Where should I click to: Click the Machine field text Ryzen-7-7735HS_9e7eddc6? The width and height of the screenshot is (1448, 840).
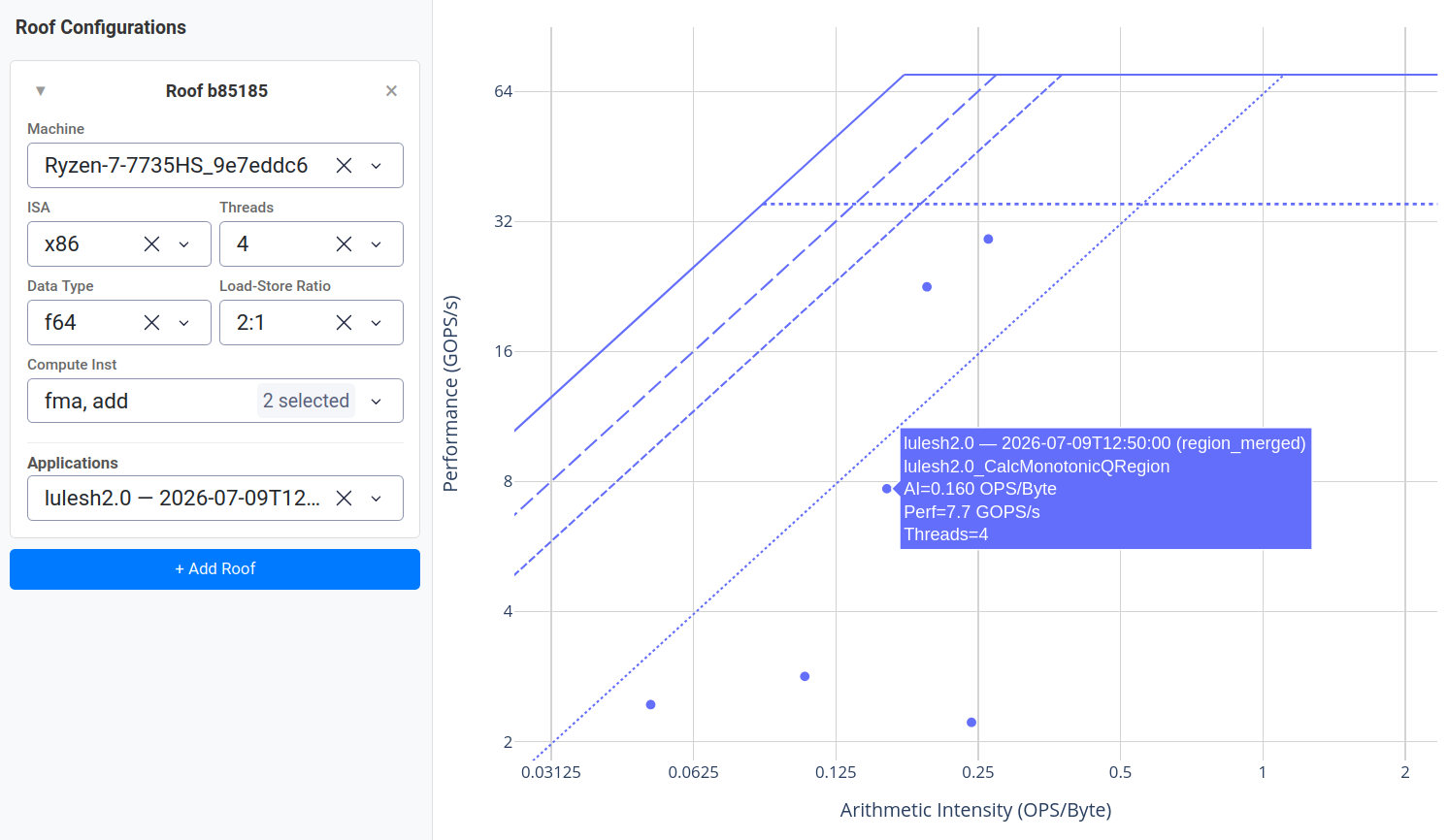point(176,166)
